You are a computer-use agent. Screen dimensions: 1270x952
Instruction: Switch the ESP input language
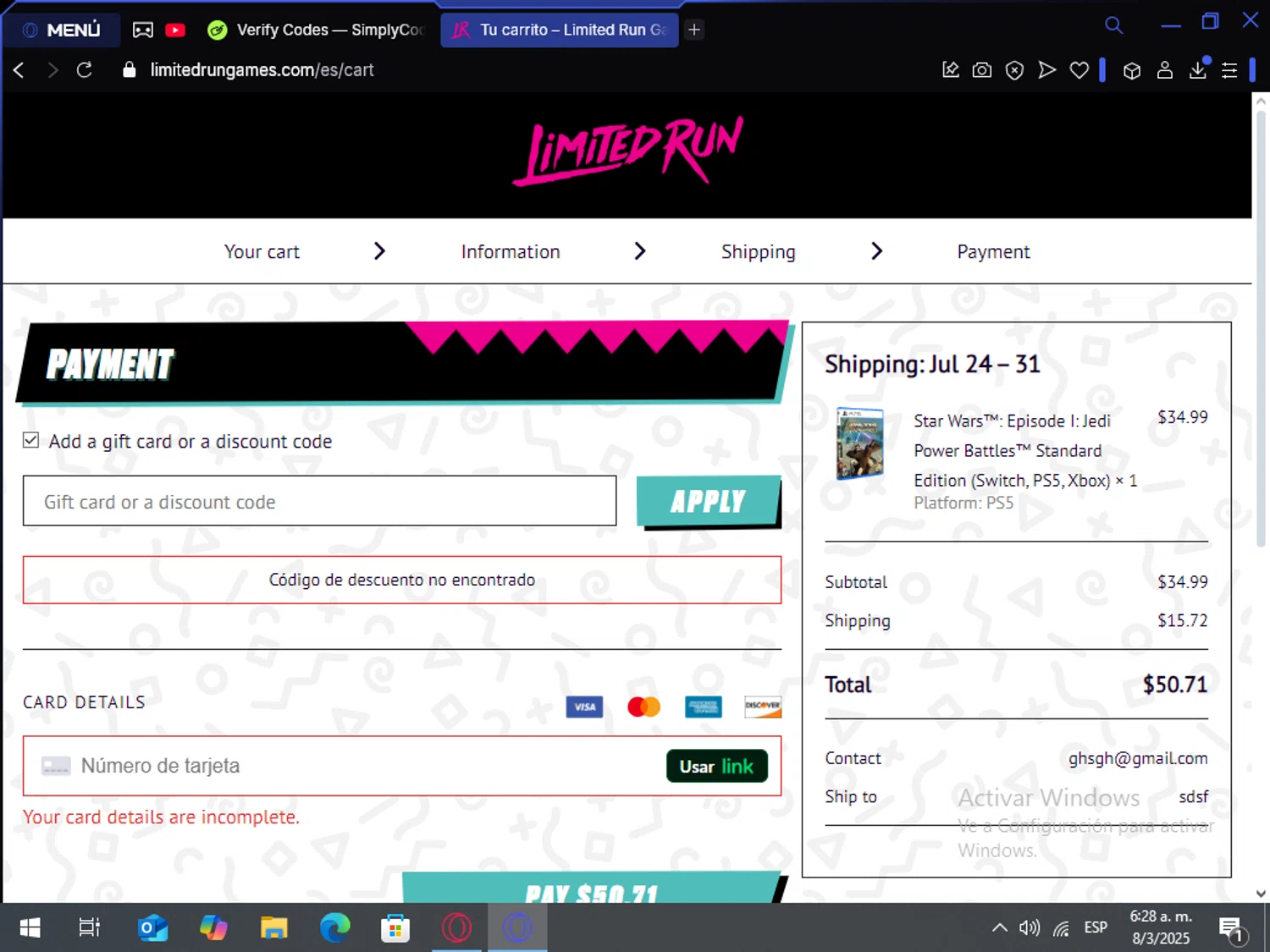[1096, 928]
